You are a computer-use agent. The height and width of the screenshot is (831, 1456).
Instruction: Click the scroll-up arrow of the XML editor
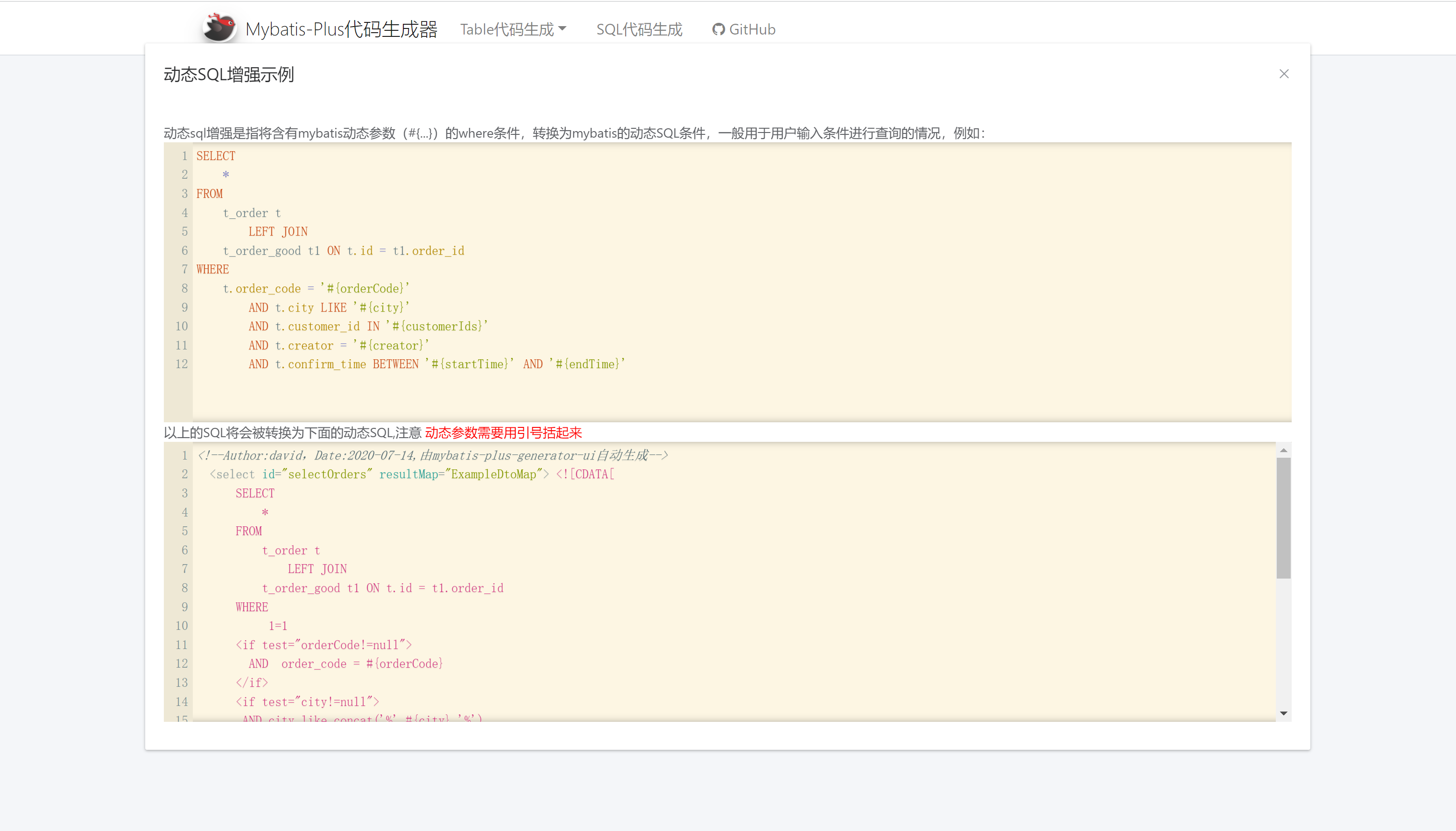(1283, 451)
